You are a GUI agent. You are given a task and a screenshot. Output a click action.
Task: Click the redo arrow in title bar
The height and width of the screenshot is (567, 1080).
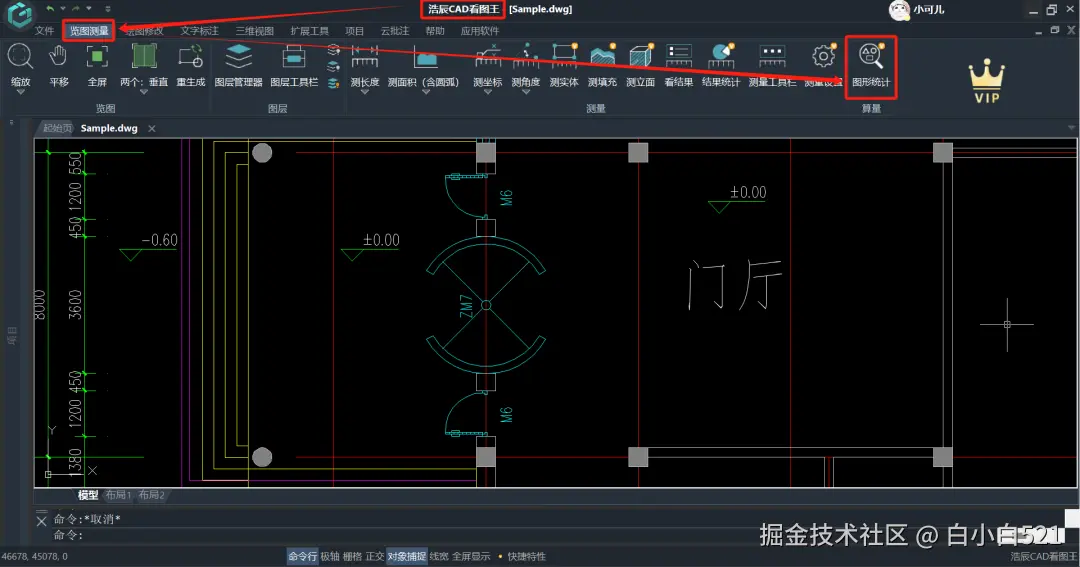(76, 8)
